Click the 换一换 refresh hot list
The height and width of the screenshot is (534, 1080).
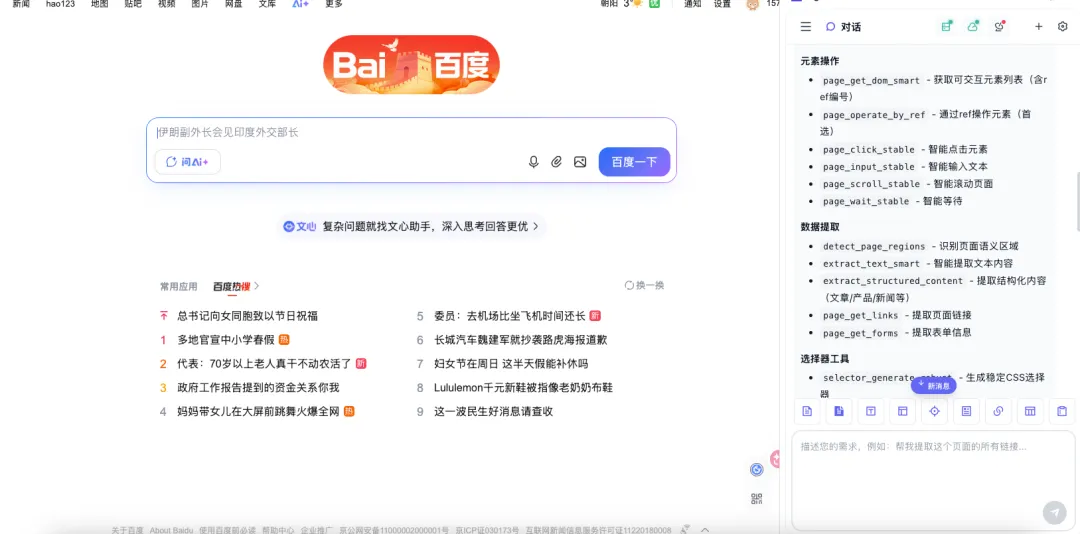pyautogui.click(x=644, y=285)
